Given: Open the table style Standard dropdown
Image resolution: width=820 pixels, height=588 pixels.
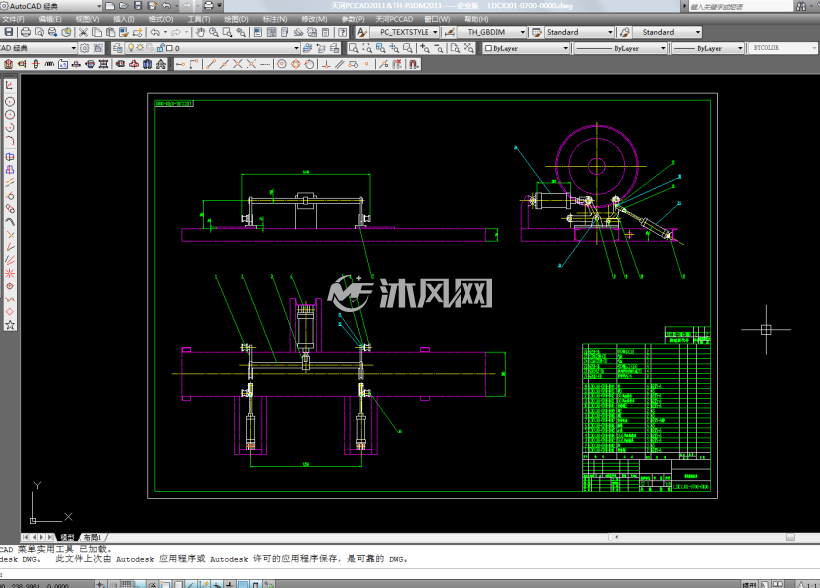Looking at the screenshot, I should click(610, 32).
